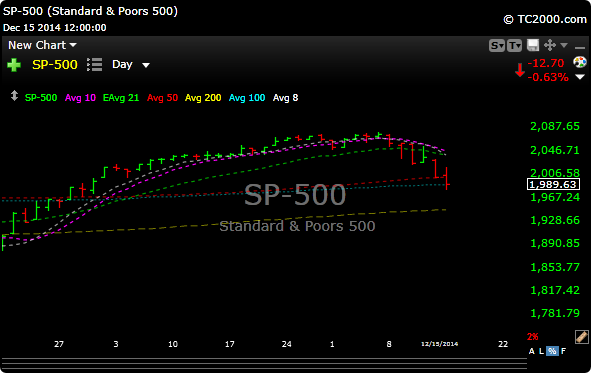Click the 2,046.71 price axis label
This screenshot has width=591, height=373.
[555, 150]
